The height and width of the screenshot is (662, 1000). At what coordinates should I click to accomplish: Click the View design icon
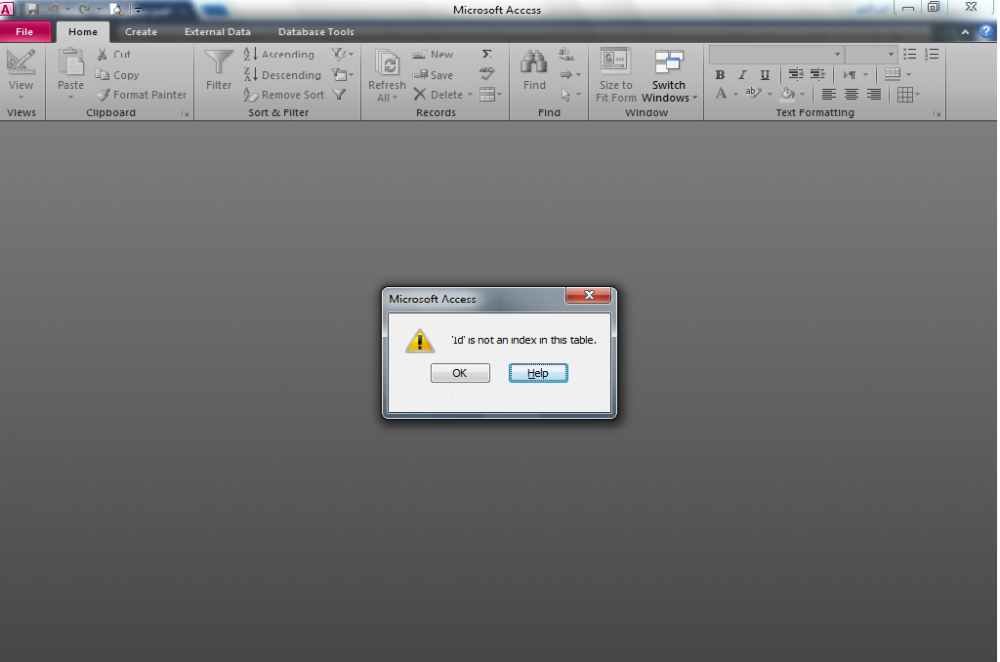tap(20, 63)
